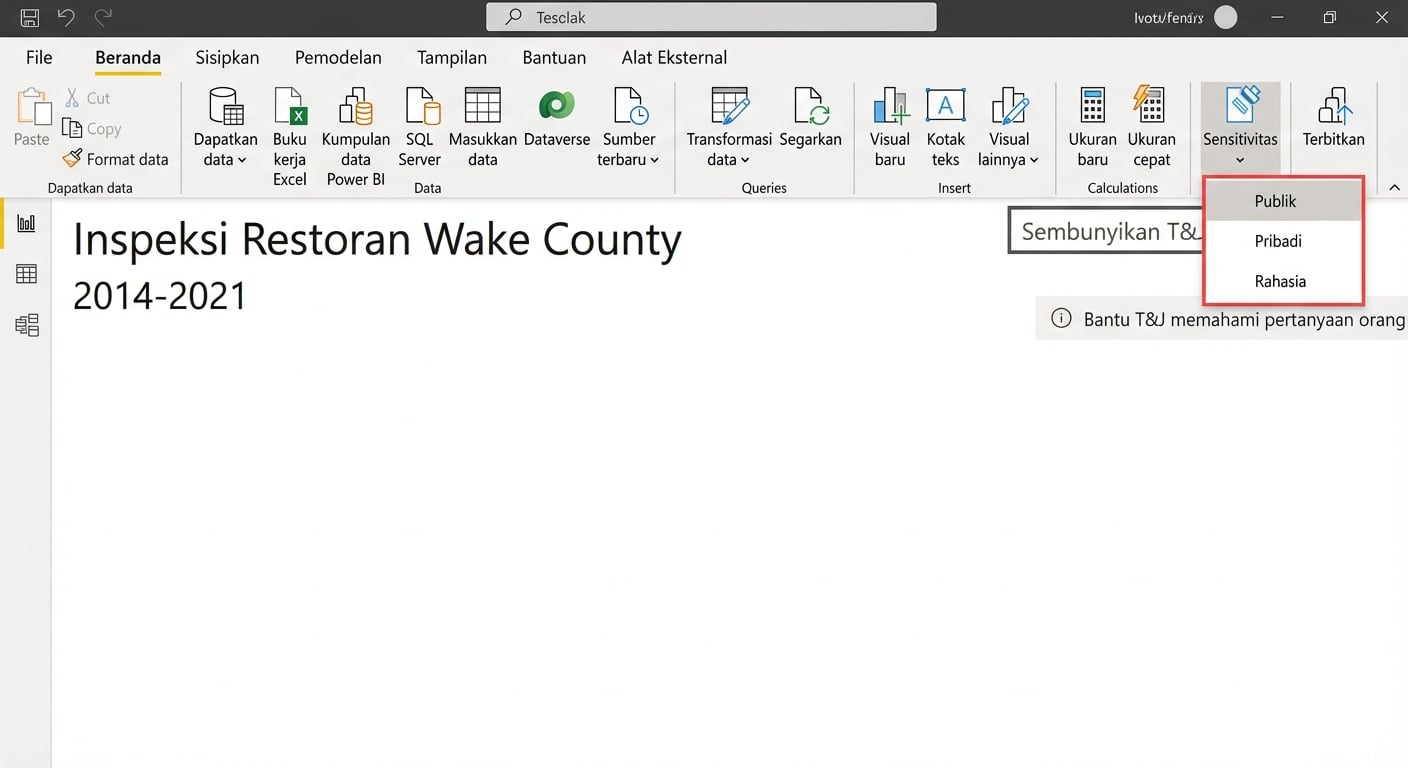Viewport: 1408px width, 768px height.
Task: Select the Publik sensitivity label
Action: (x=1275, y=200)
